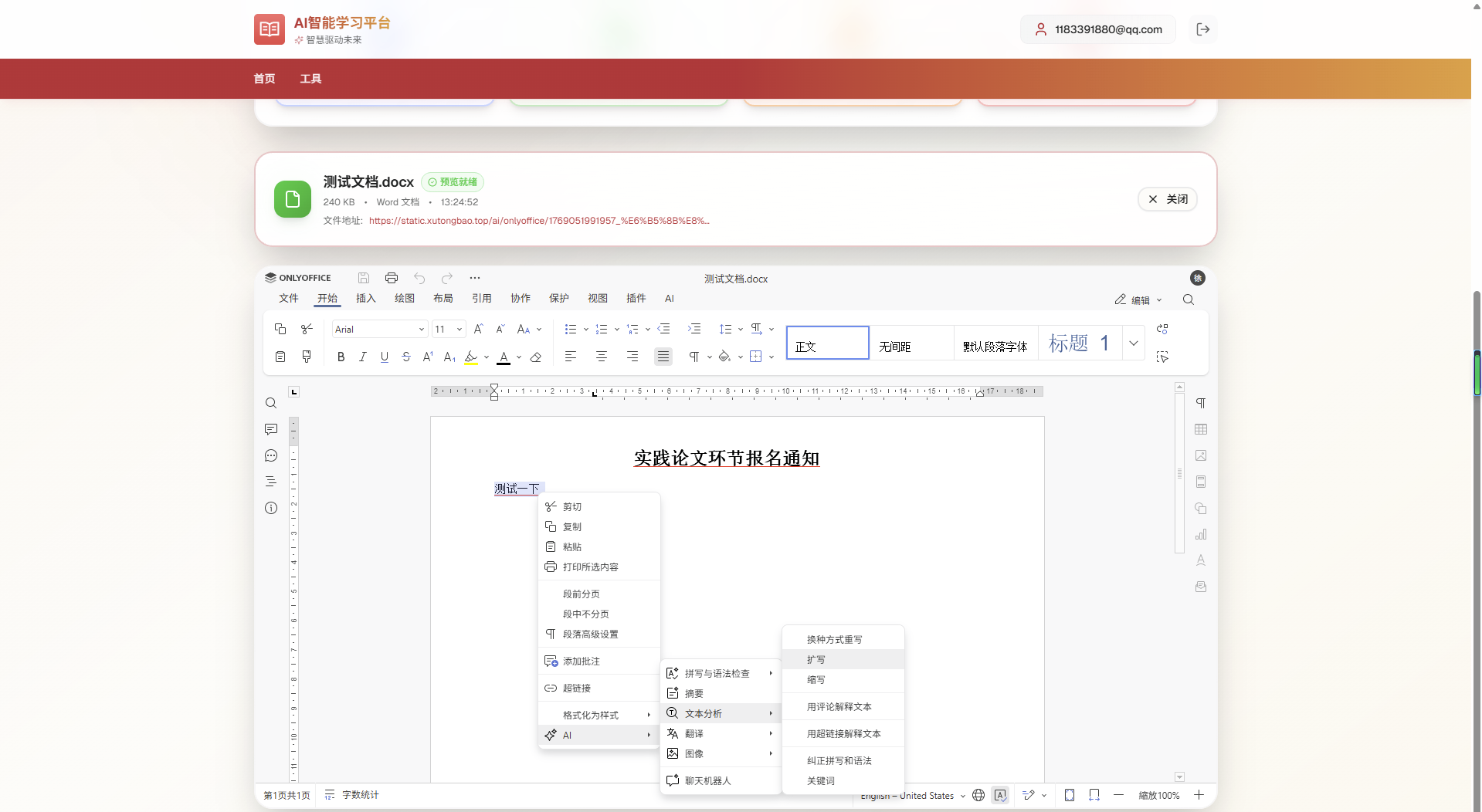The image size is (1482, 812).
Task: Click the clear style eraser icon
Action: (x=536, y=357)
